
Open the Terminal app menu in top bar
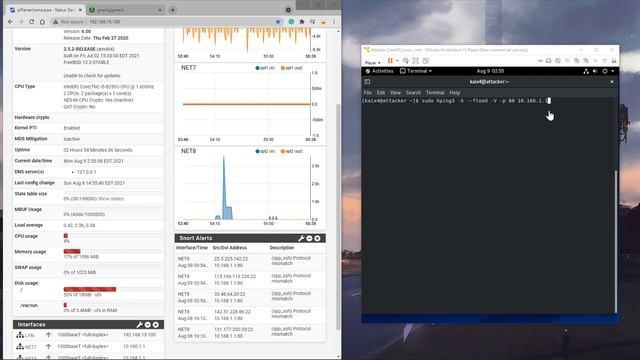416,71
